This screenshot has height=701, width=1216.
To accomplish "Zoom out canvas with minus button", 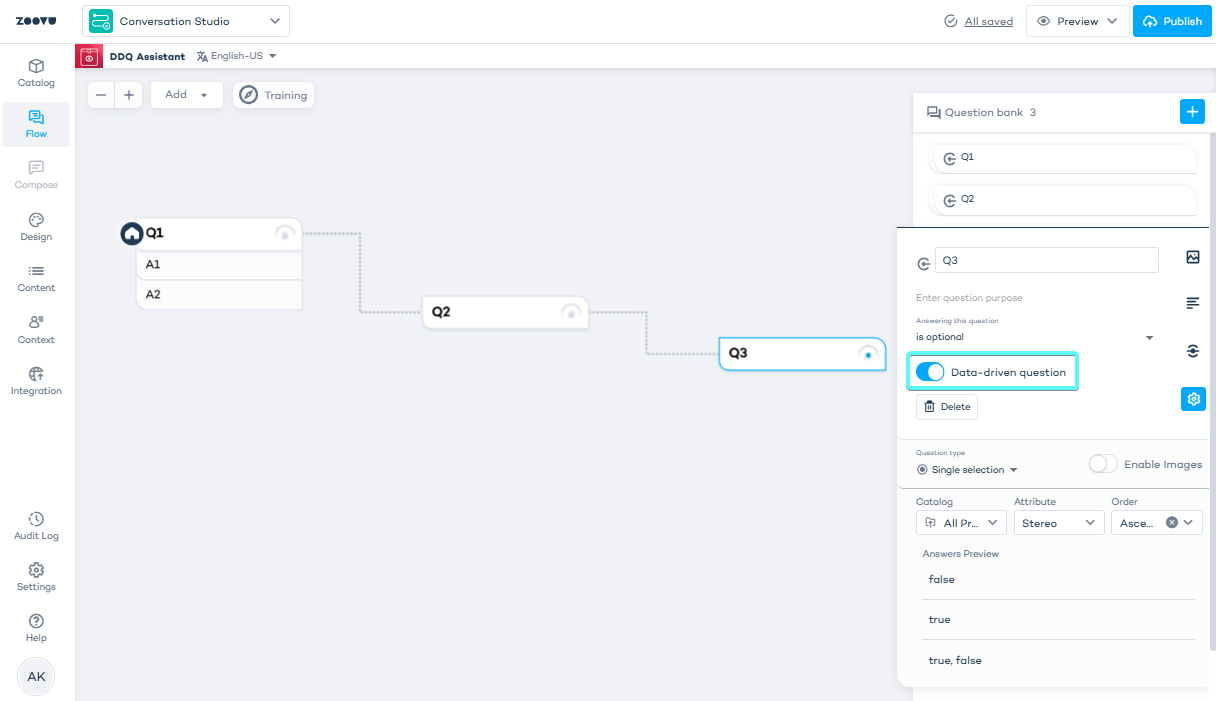I will click(102, 95).
